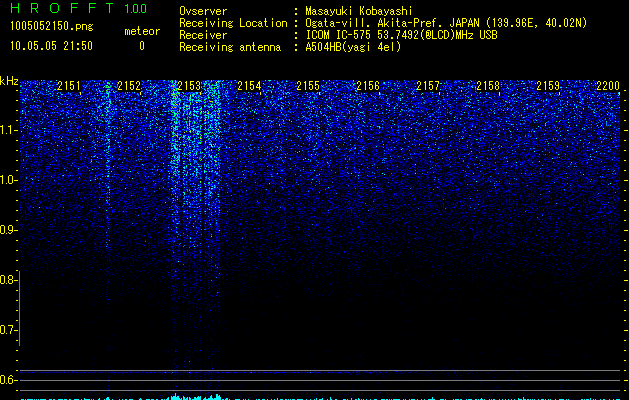
Task: Click the version number 1.0.0
Action: click(x=136, y=8)
